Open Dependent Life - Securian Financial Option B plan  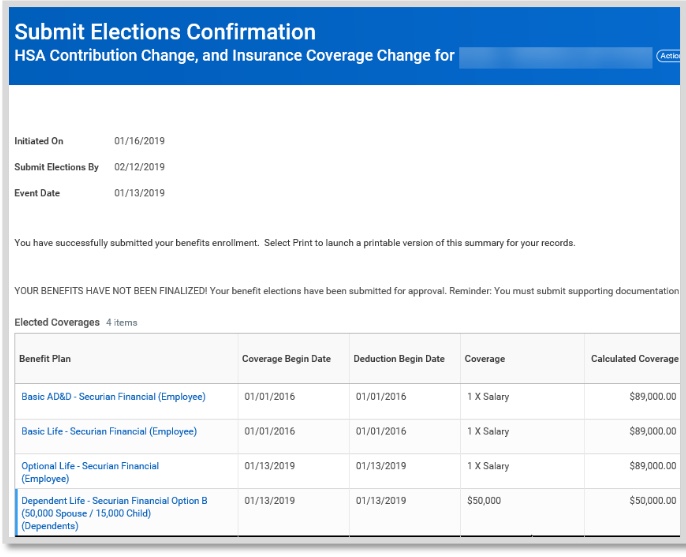(114, 513)
